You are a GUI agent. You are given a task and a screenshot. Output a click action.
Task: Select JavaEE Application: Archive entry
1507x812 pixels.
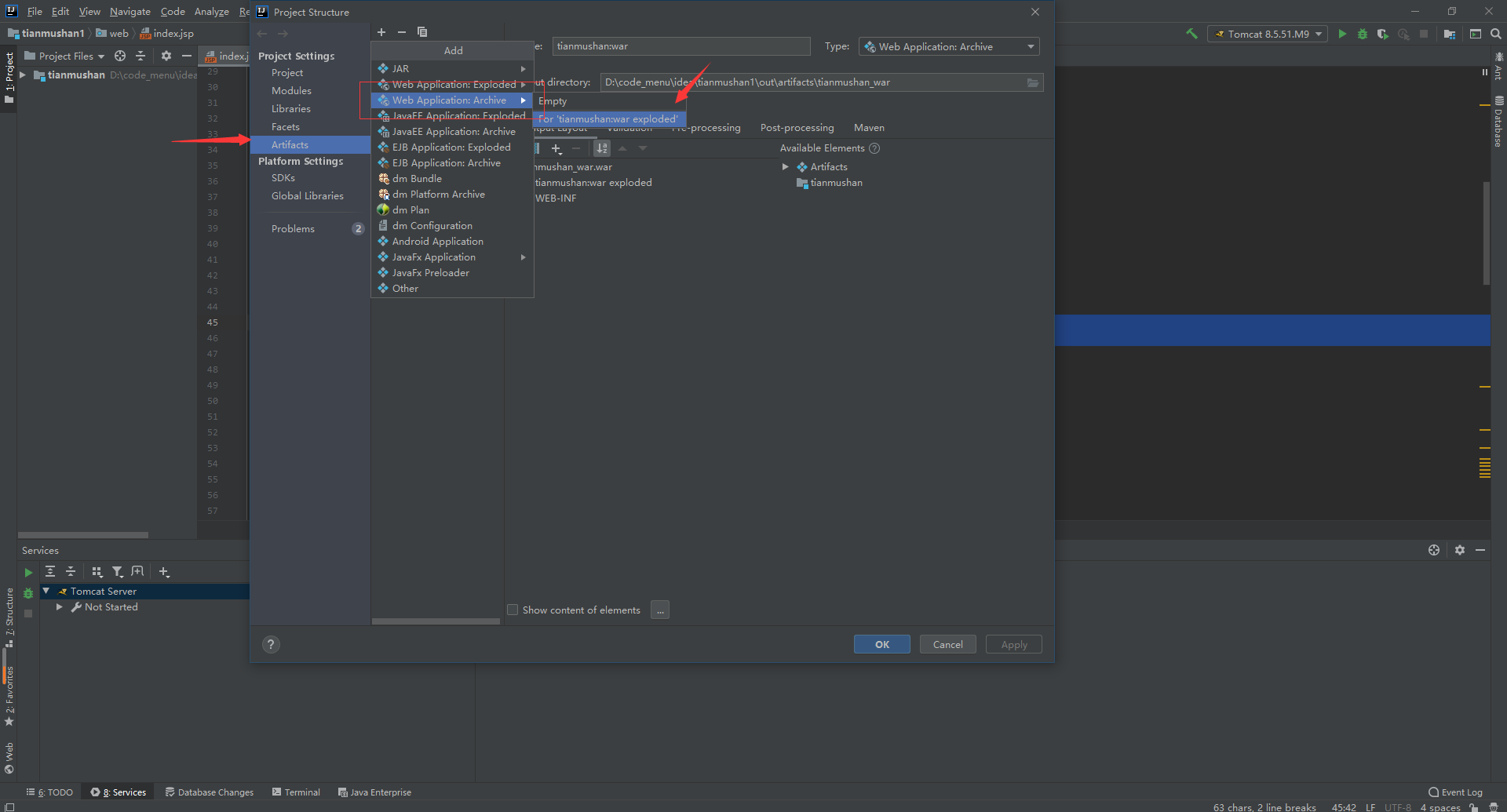(x=452, y=132)
